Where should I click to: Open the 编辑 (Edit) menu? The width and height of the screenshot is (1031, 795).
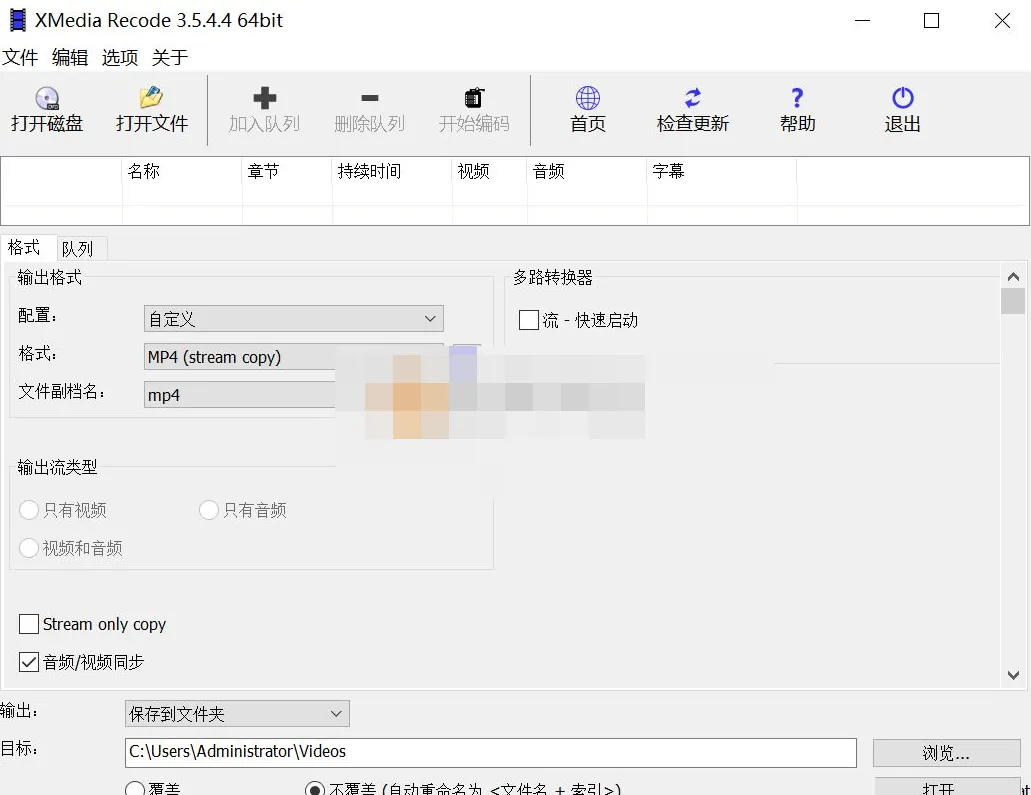[x=70, y=57]
